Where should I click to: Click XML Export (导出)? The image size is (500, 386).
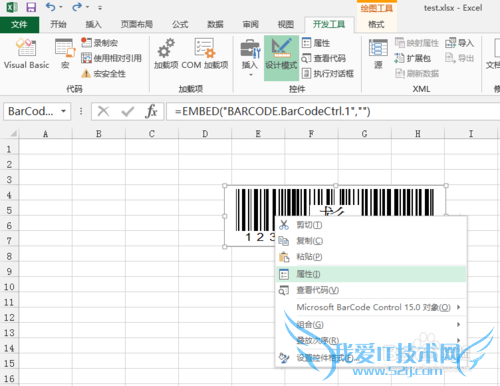pyautogui.click(x=459, y=58)
